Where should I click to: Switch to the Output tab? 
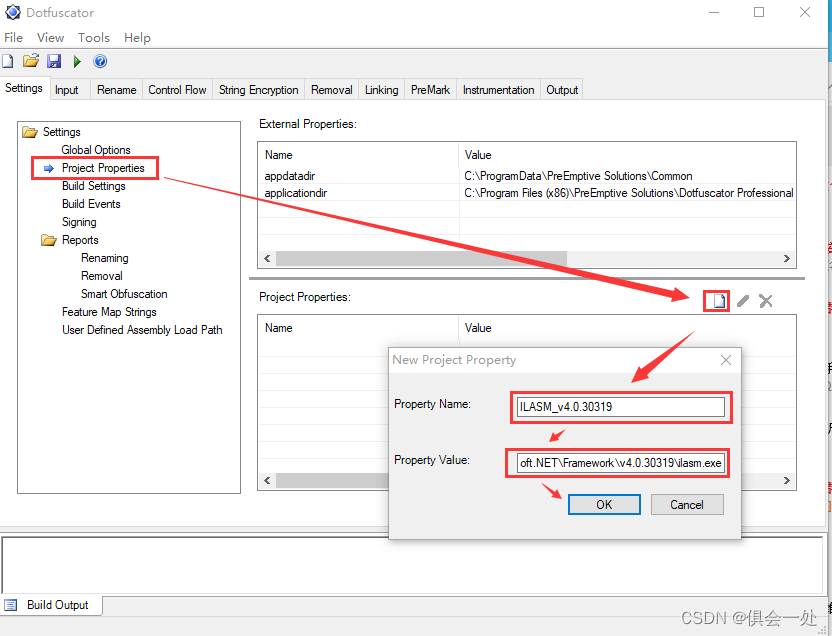(562, 90)
